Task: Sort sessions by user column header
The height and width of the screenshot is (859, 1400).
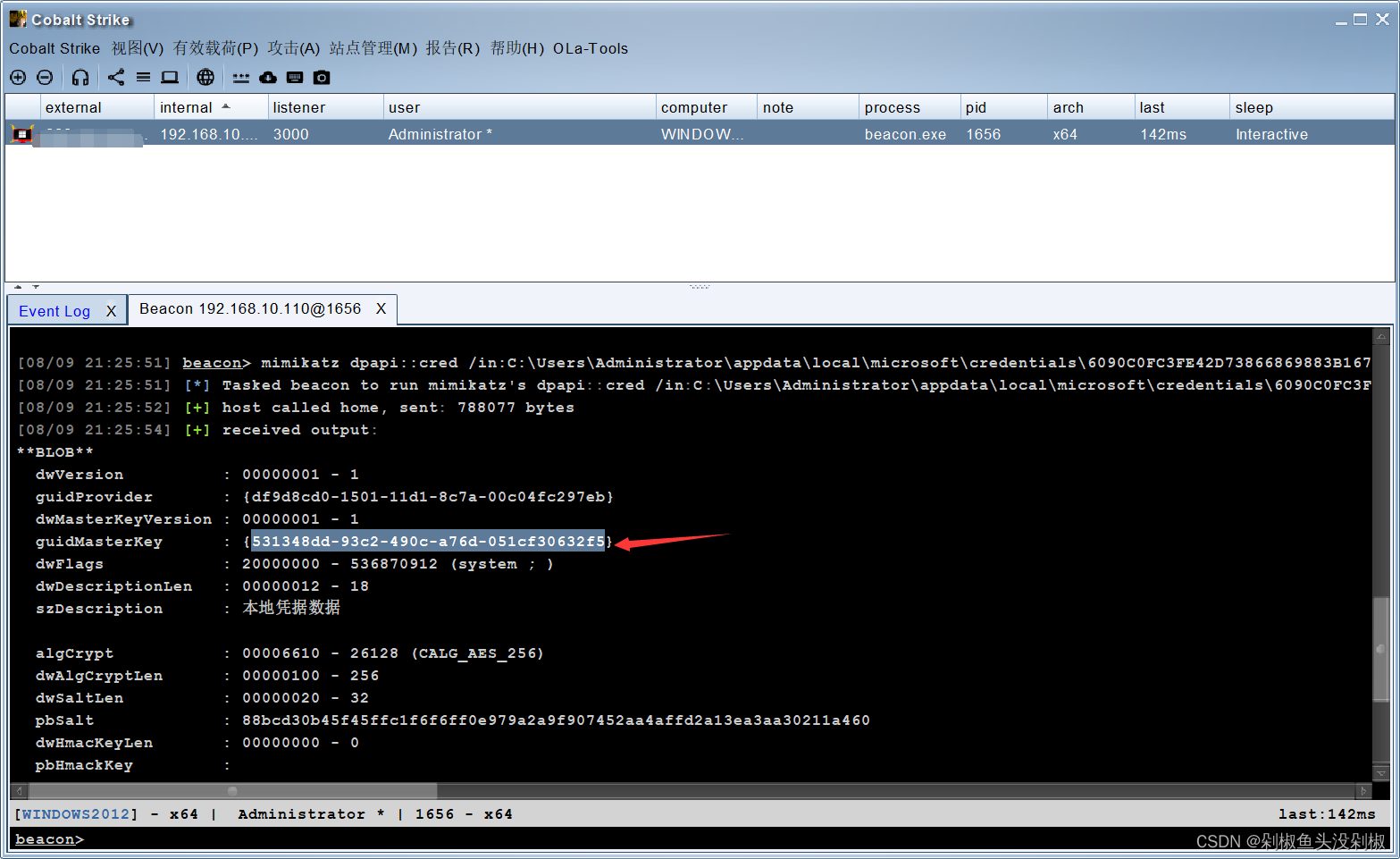Action: [519, 107]
